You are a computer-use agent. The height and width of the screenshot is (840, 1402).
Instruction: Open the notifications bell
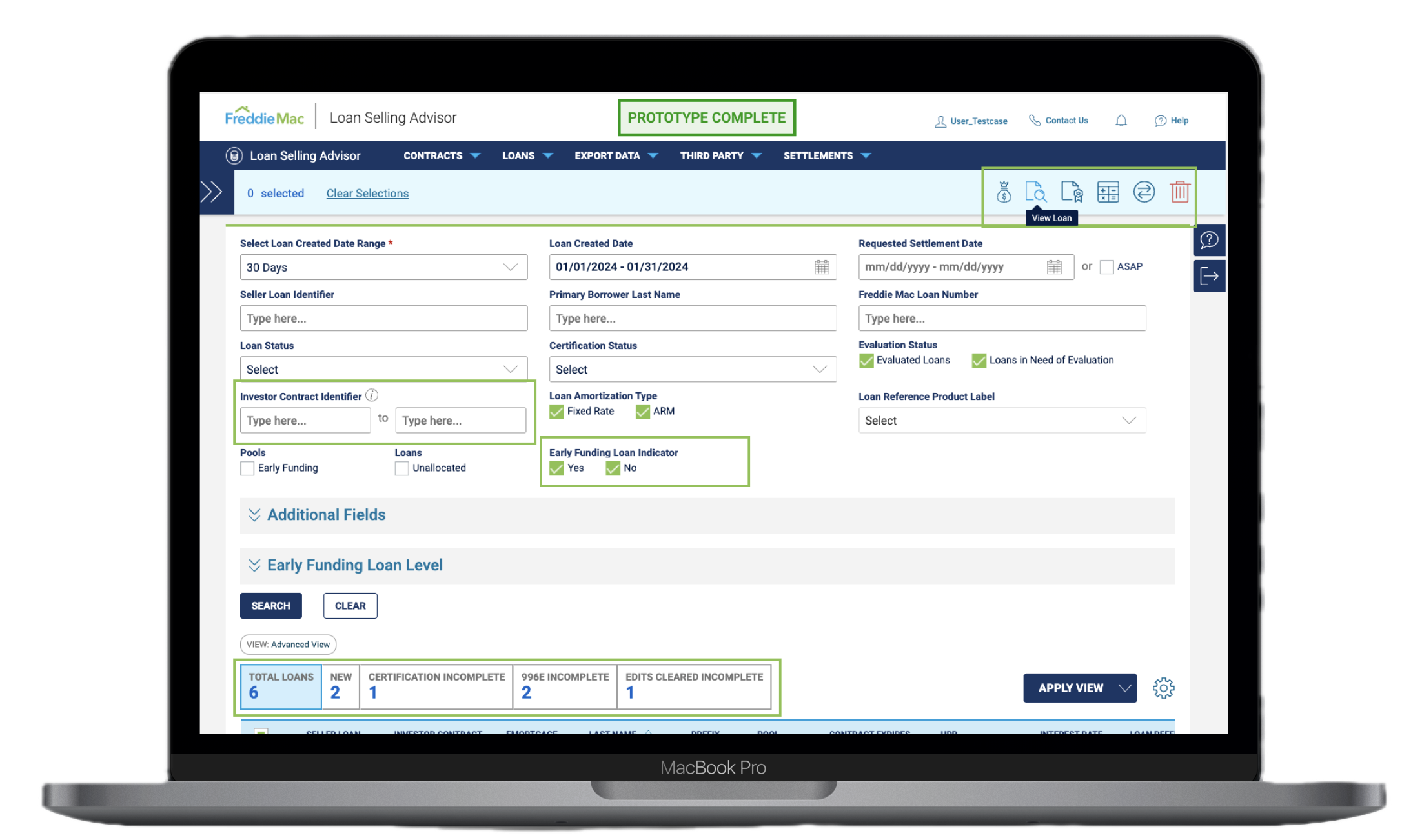point(1121,120)
